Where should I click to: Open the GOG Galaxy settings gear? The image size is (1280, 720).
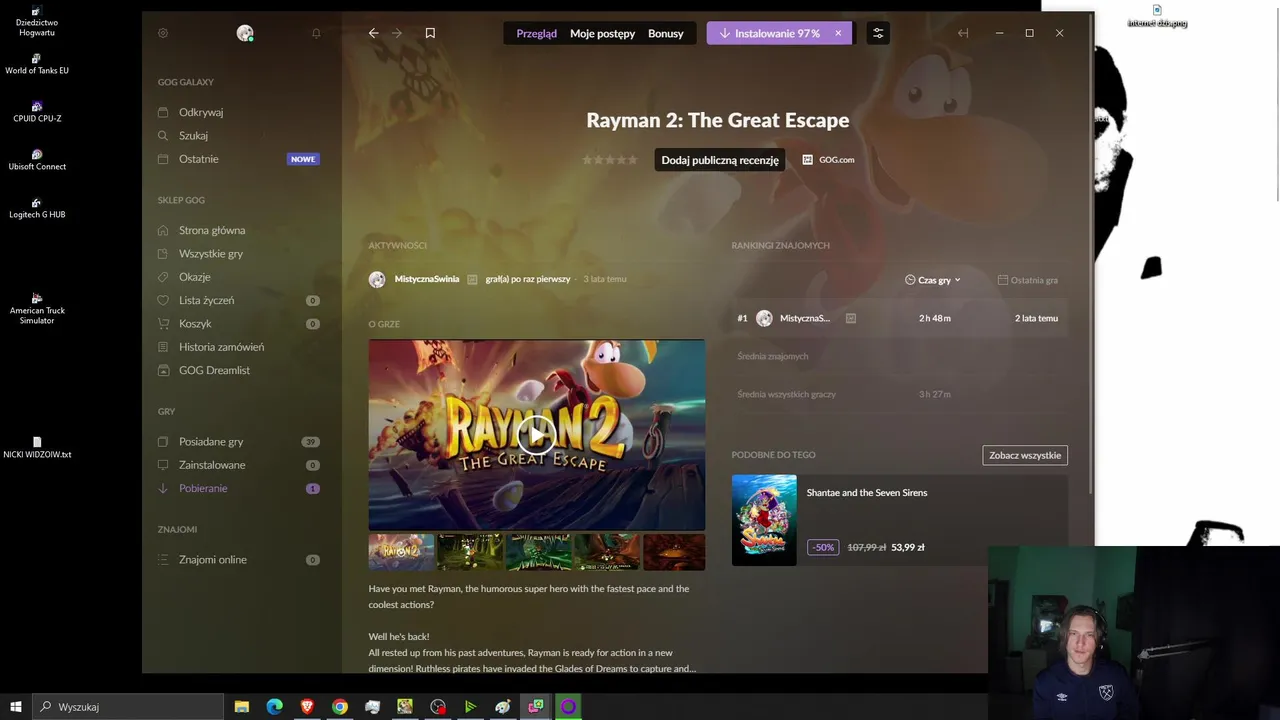[x=163, y=33]
